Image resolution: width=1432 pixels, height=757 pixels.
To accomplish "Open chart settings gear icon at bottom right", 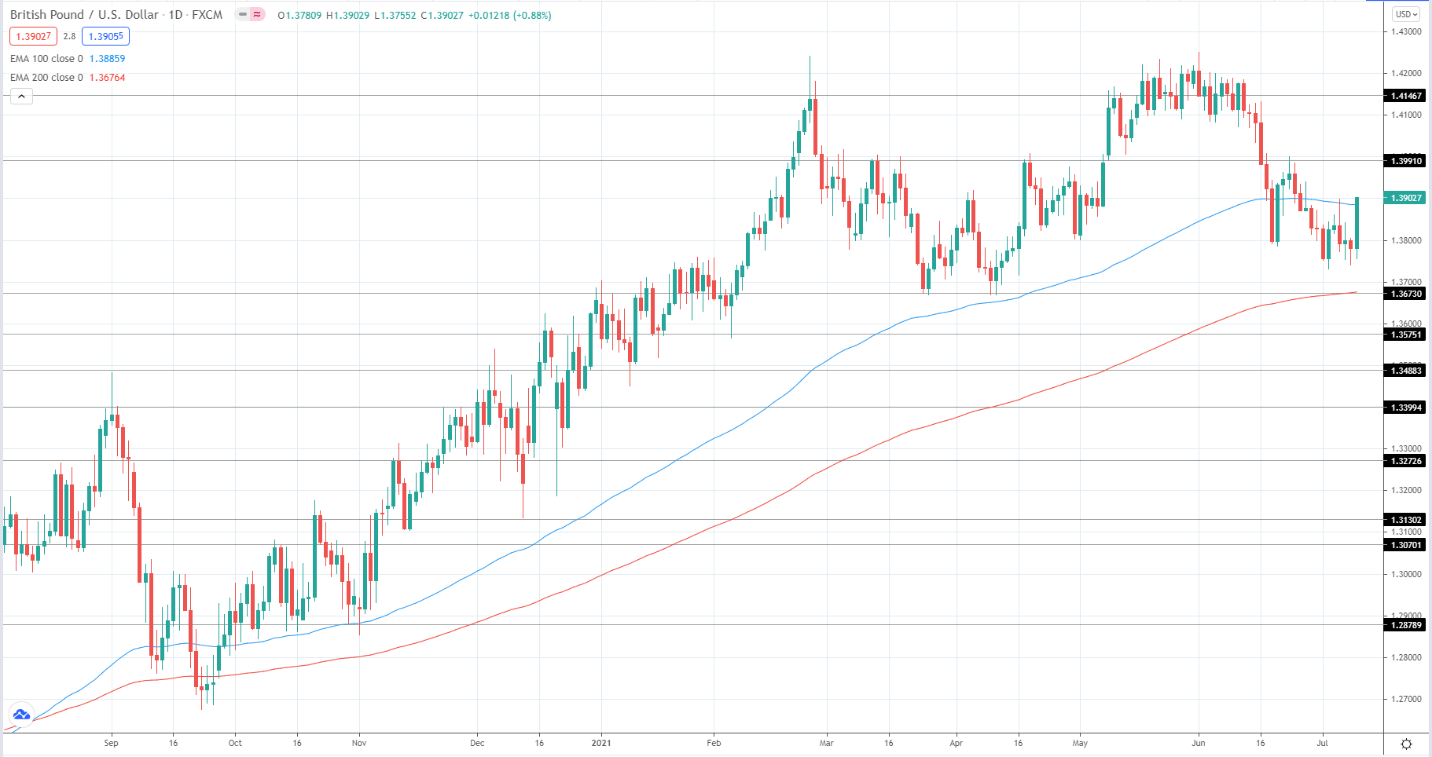I will tap(1406, 744).
